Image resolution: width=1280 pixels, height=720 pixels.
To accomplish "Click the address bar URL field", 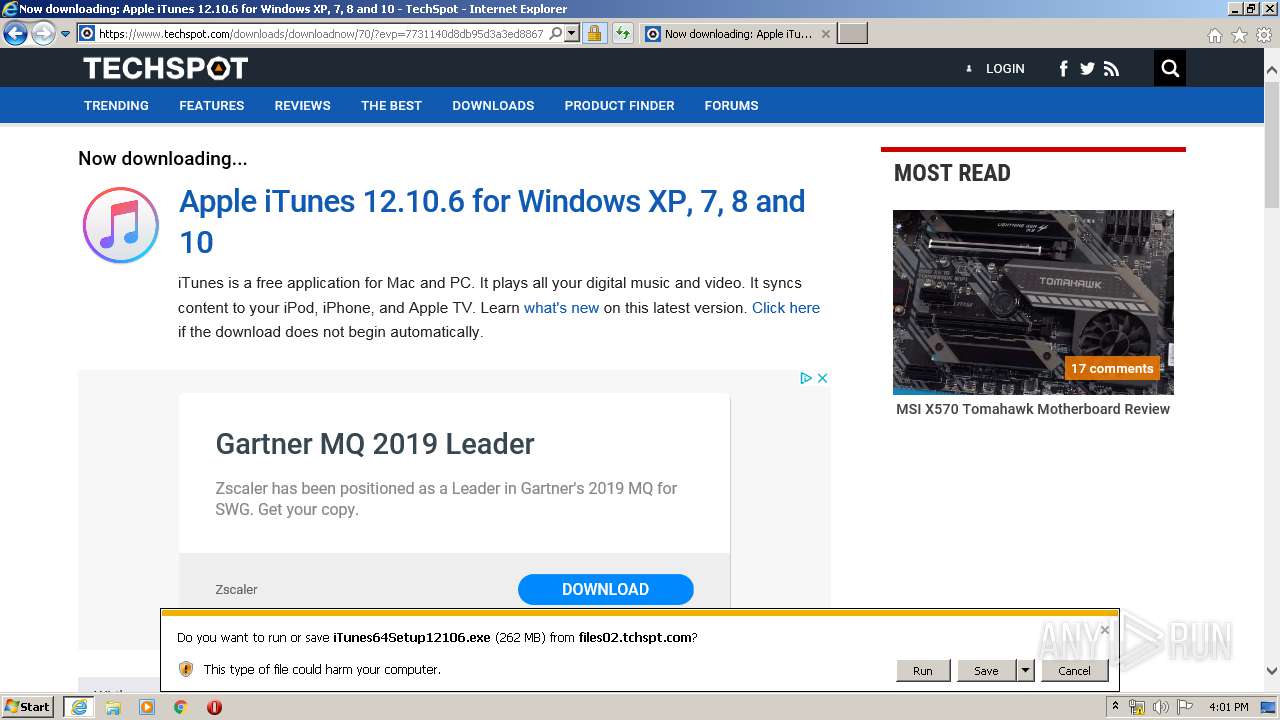I will [320, 34].
